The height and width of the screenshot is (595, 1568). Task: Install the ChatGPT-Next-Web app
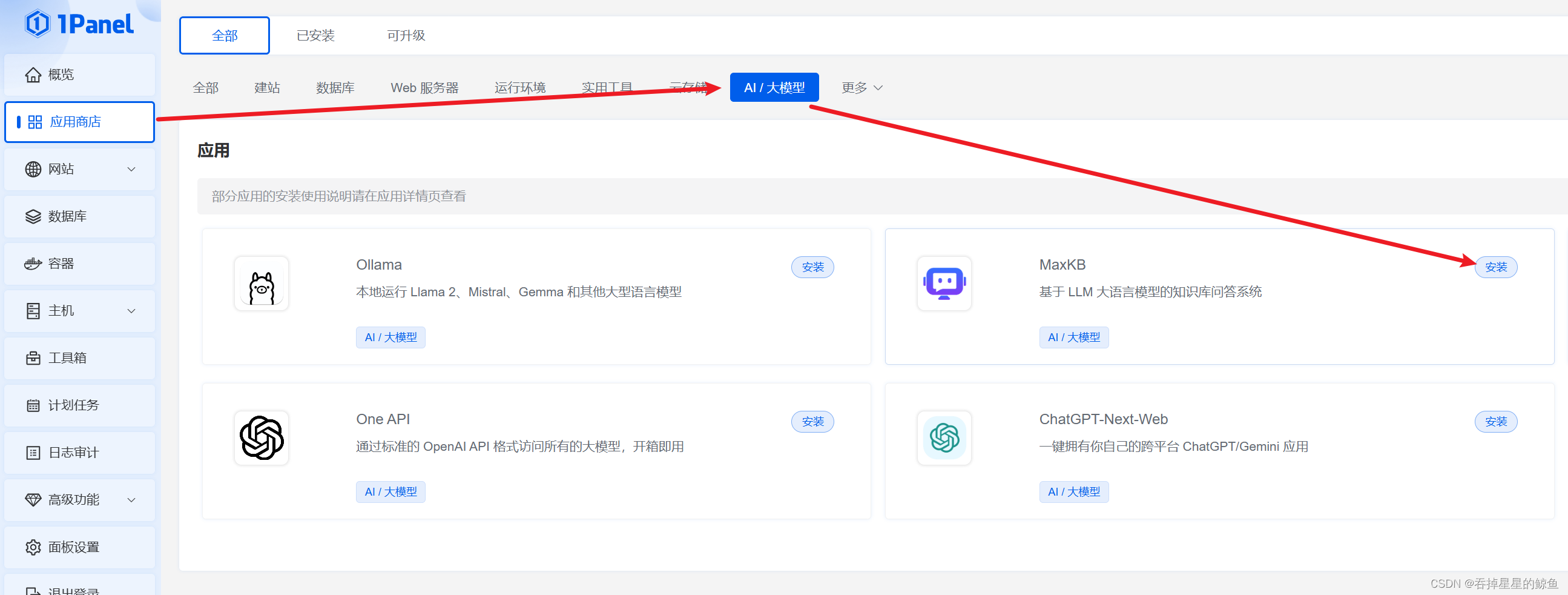(1495, 422)
